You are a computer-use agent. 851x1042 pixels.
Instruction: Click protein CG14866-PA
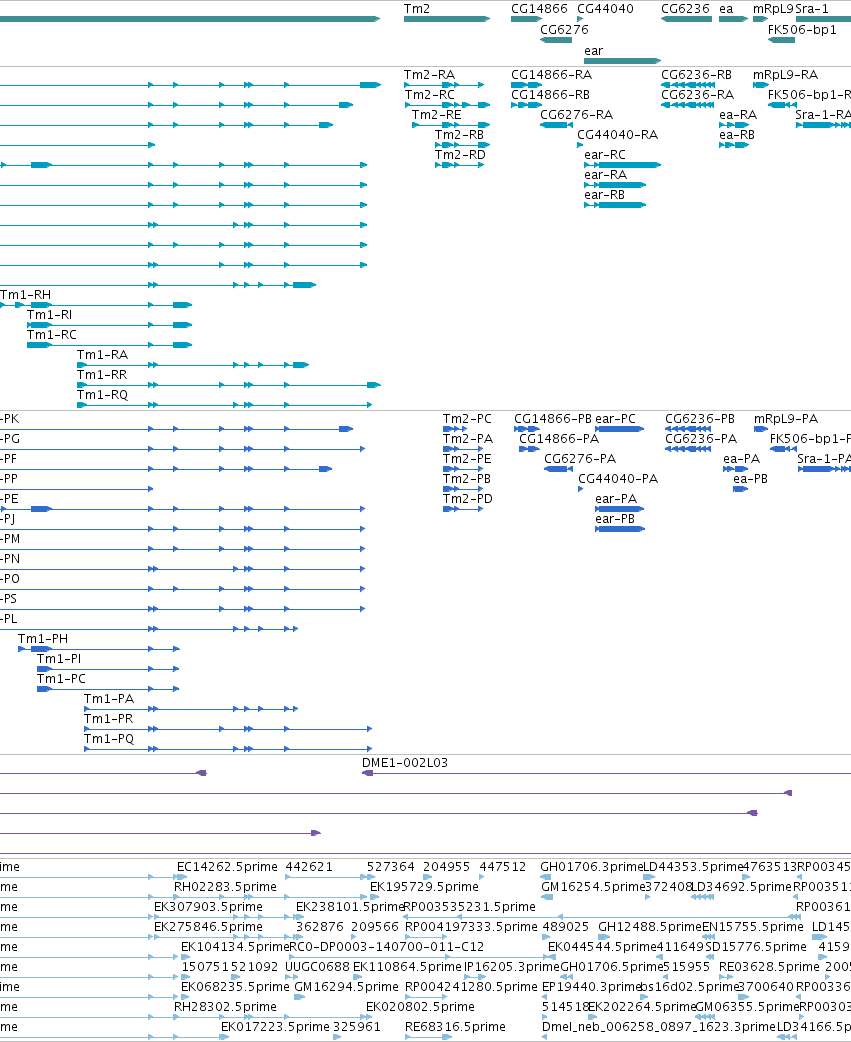pyautogui.click(x=559, y=439)
